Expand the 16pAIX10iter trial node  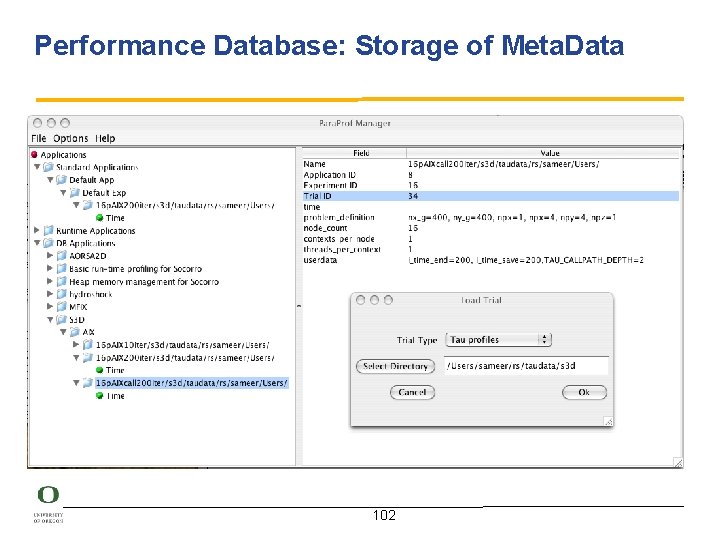coord(76,345)
